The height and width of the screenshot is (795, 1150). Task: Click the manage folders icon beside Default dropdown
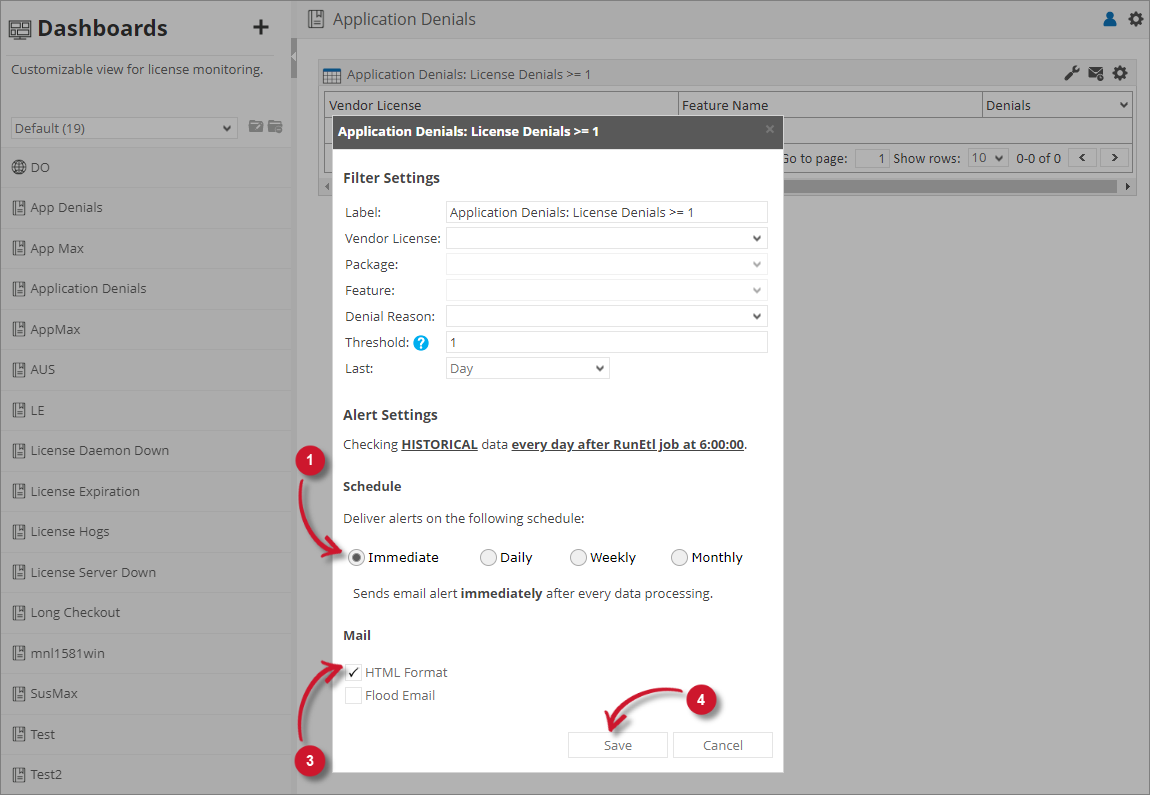tap(275, 127)
